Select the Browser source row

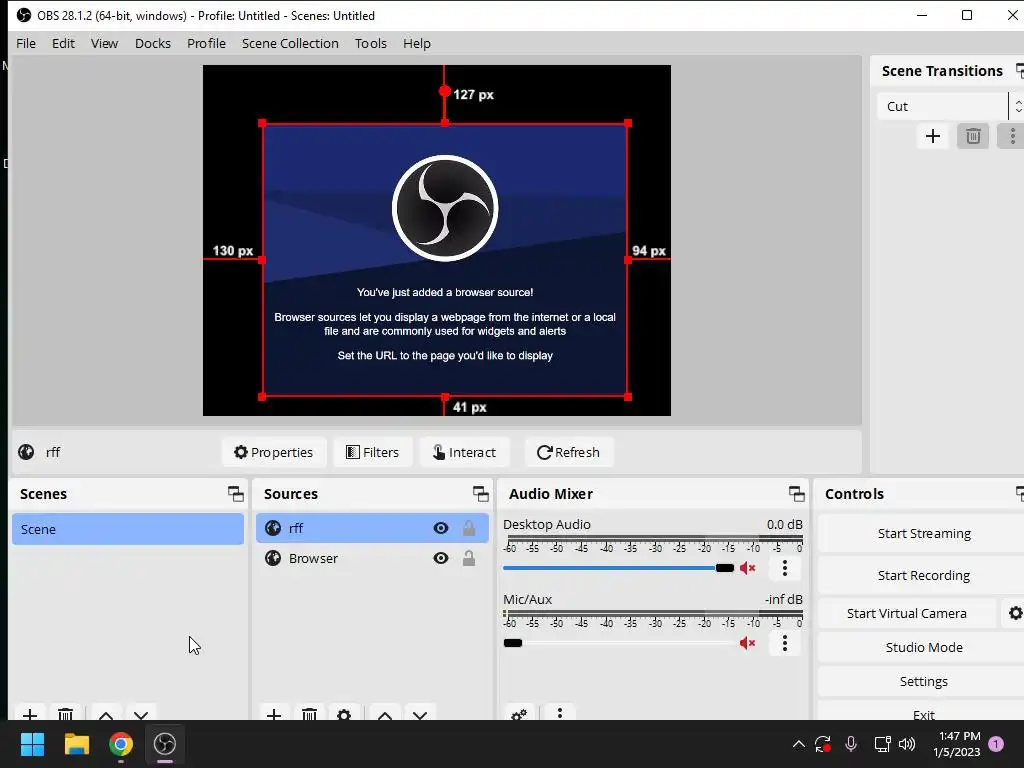pyautogui.click(x=372, y=558)
